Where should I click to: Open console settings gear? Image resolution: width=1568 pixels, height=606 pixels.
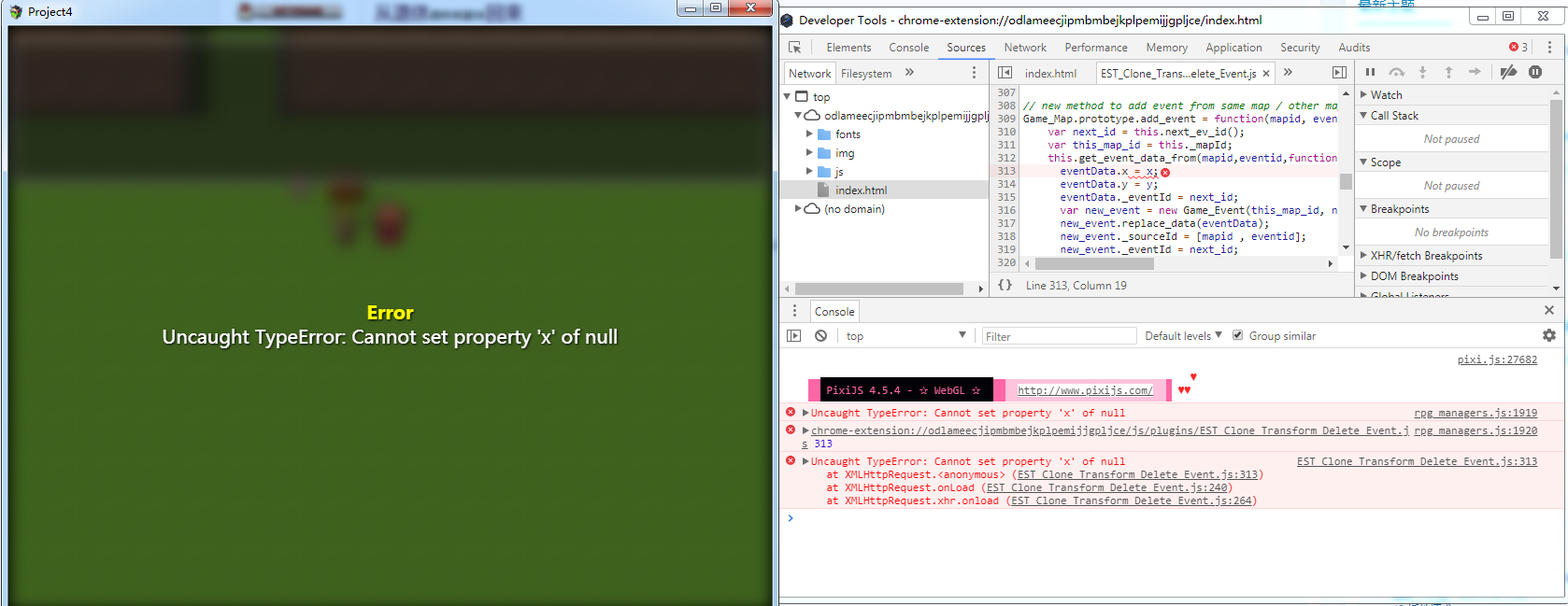[1549, 335]
